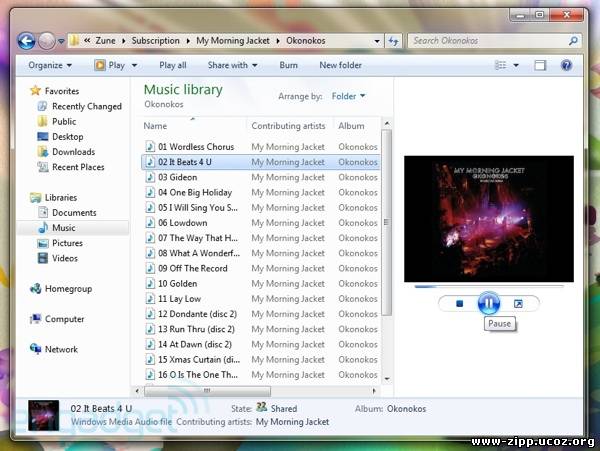Select Recently Changed in Favorites
600x451 pixels.
coord(86,106)
